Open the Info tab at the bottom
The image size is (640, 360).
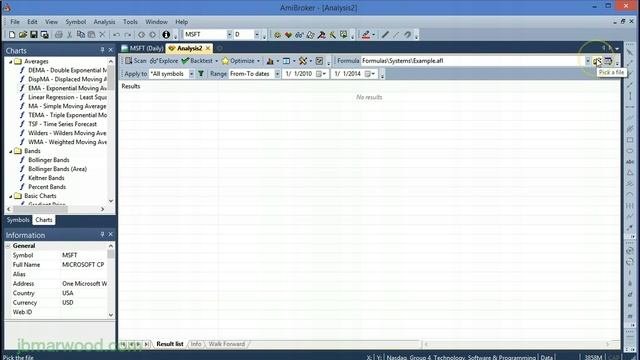(x=196, y=344)
